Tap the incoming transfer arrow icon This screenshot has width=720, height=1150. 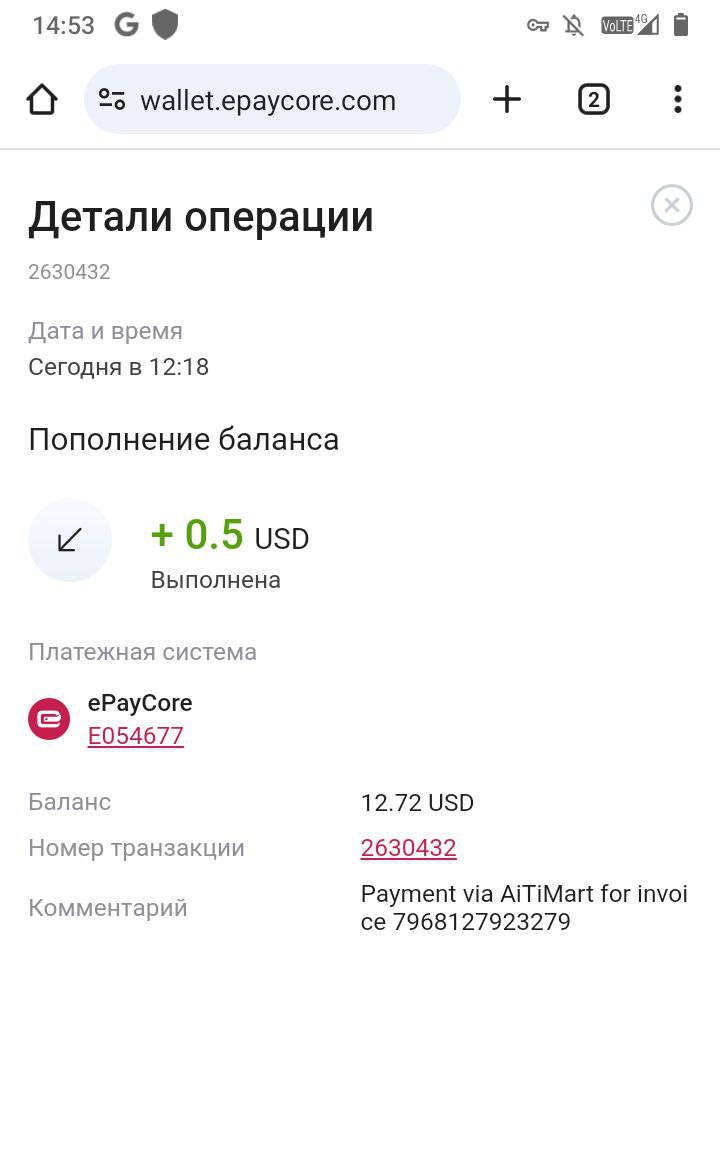(70, 541)
